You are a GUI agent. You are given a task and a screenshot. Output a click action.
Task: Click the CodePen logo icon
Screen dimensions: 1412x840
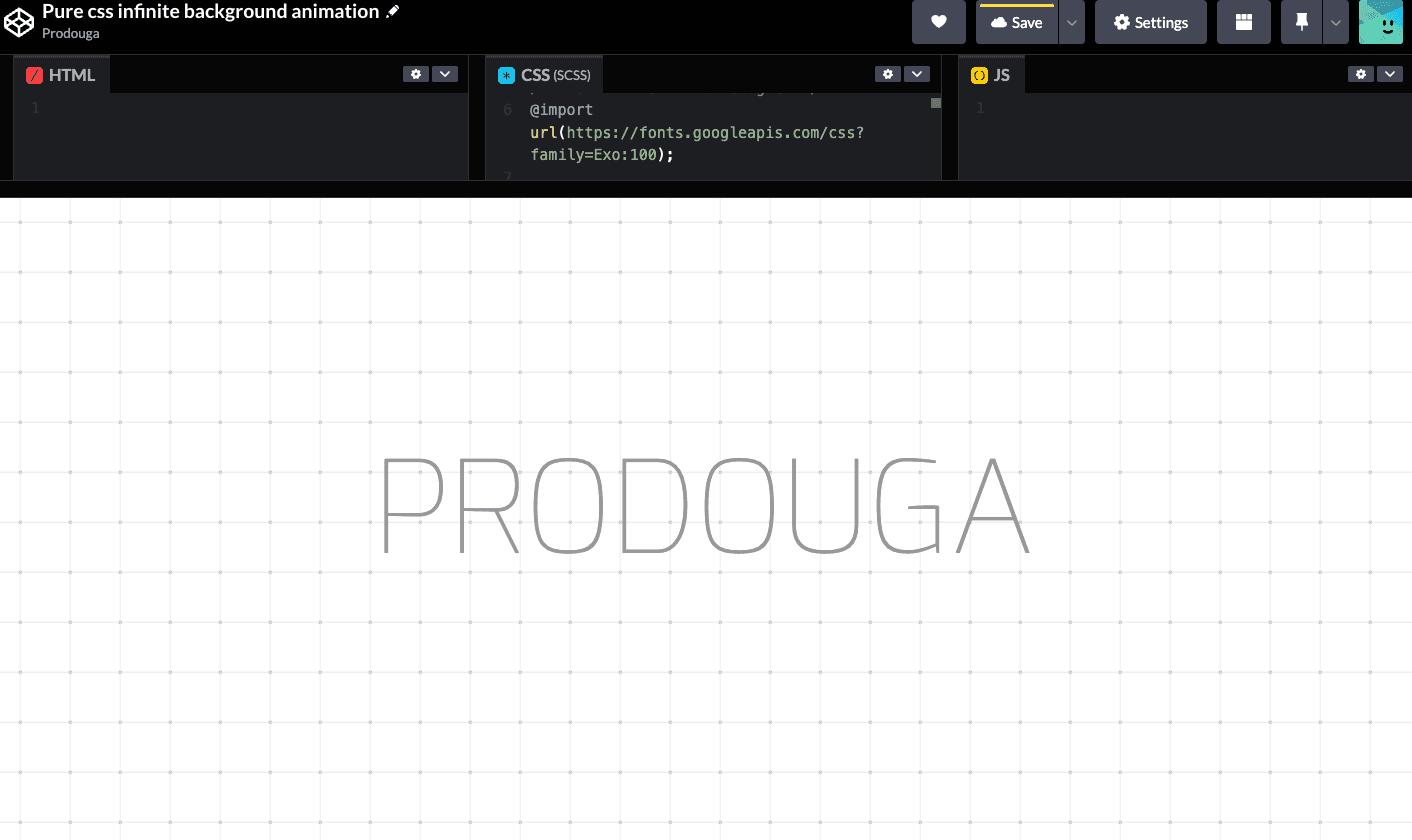[x=20, y=21]
